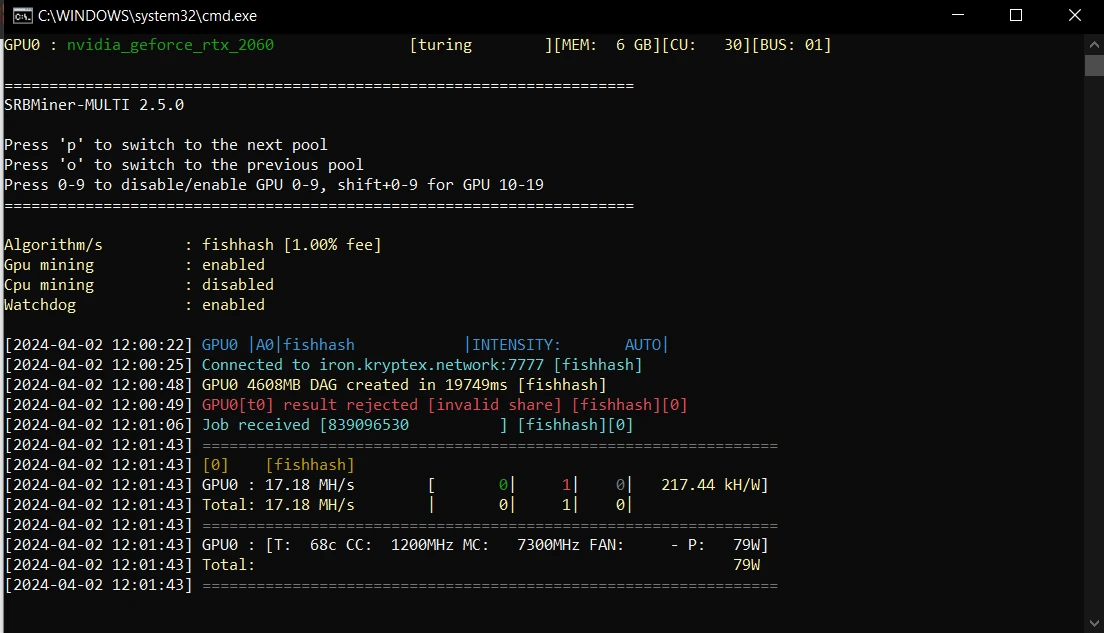Click the vertical scrollbar thumb
Image resolution: width=1104 pixels, height=633 pixels.
[1094, 65]
